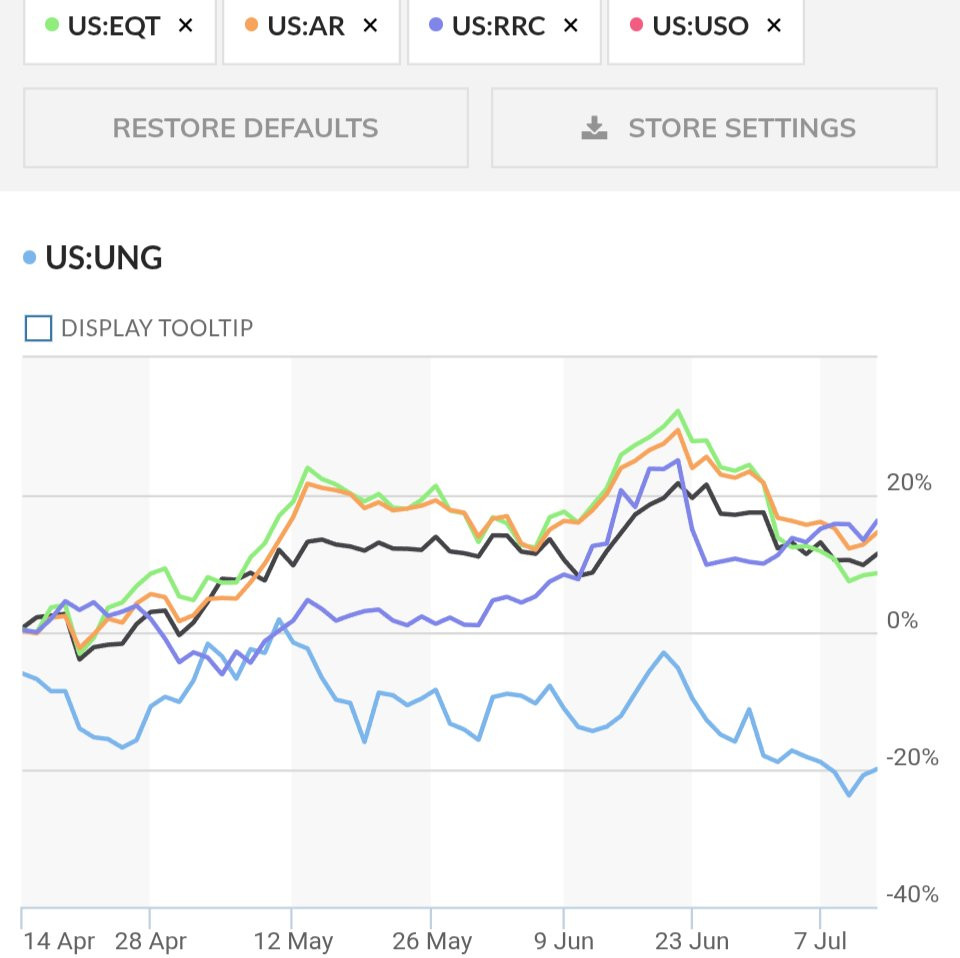This screenshot has width=960, height=958.
Task: Enable the Display Tooltip checkbox
Action: (x=38, y=328)
